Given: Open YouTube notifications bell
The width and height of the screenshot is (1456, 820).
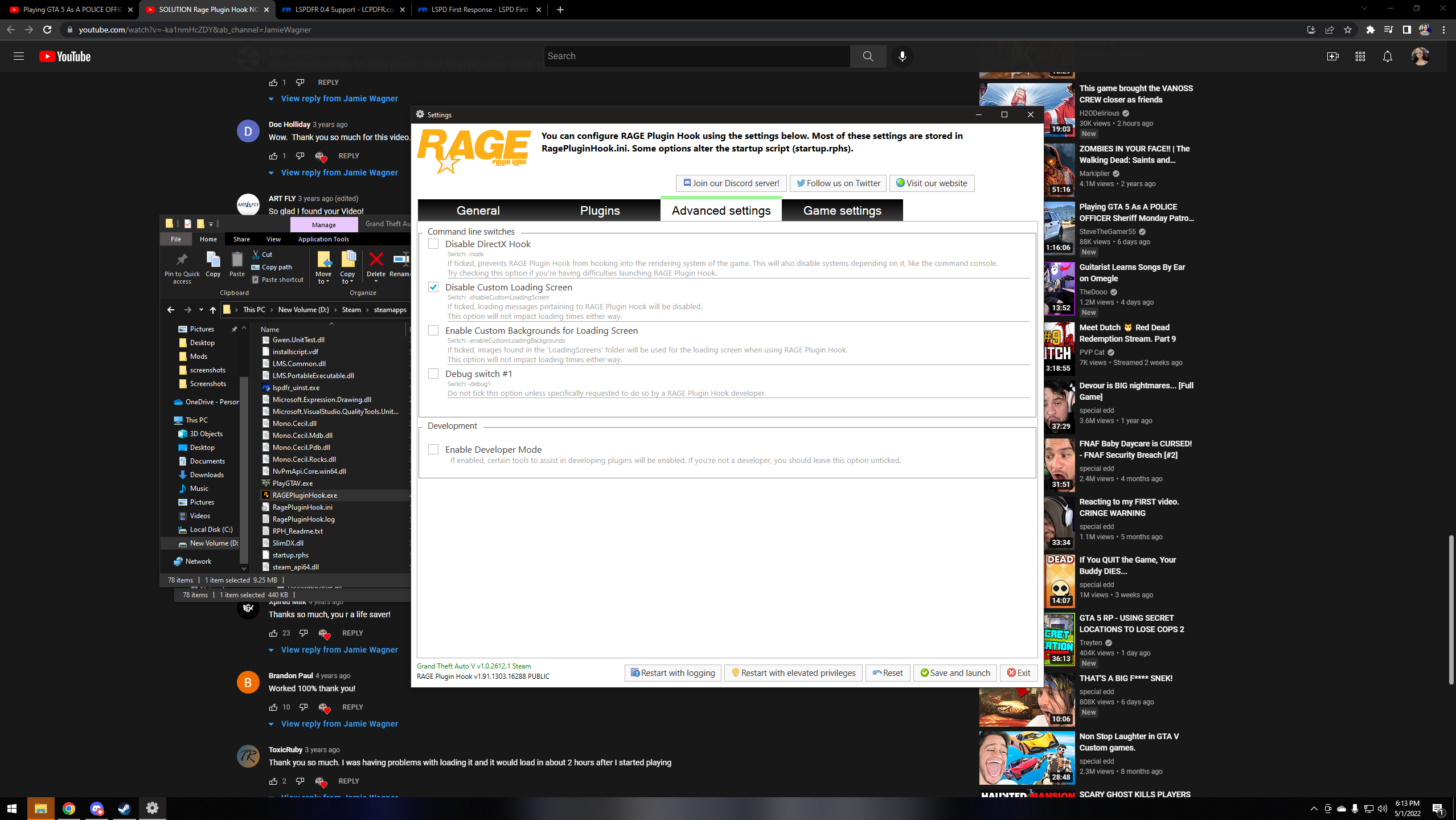Looking at the screenshot, I should click(1387, 56).
